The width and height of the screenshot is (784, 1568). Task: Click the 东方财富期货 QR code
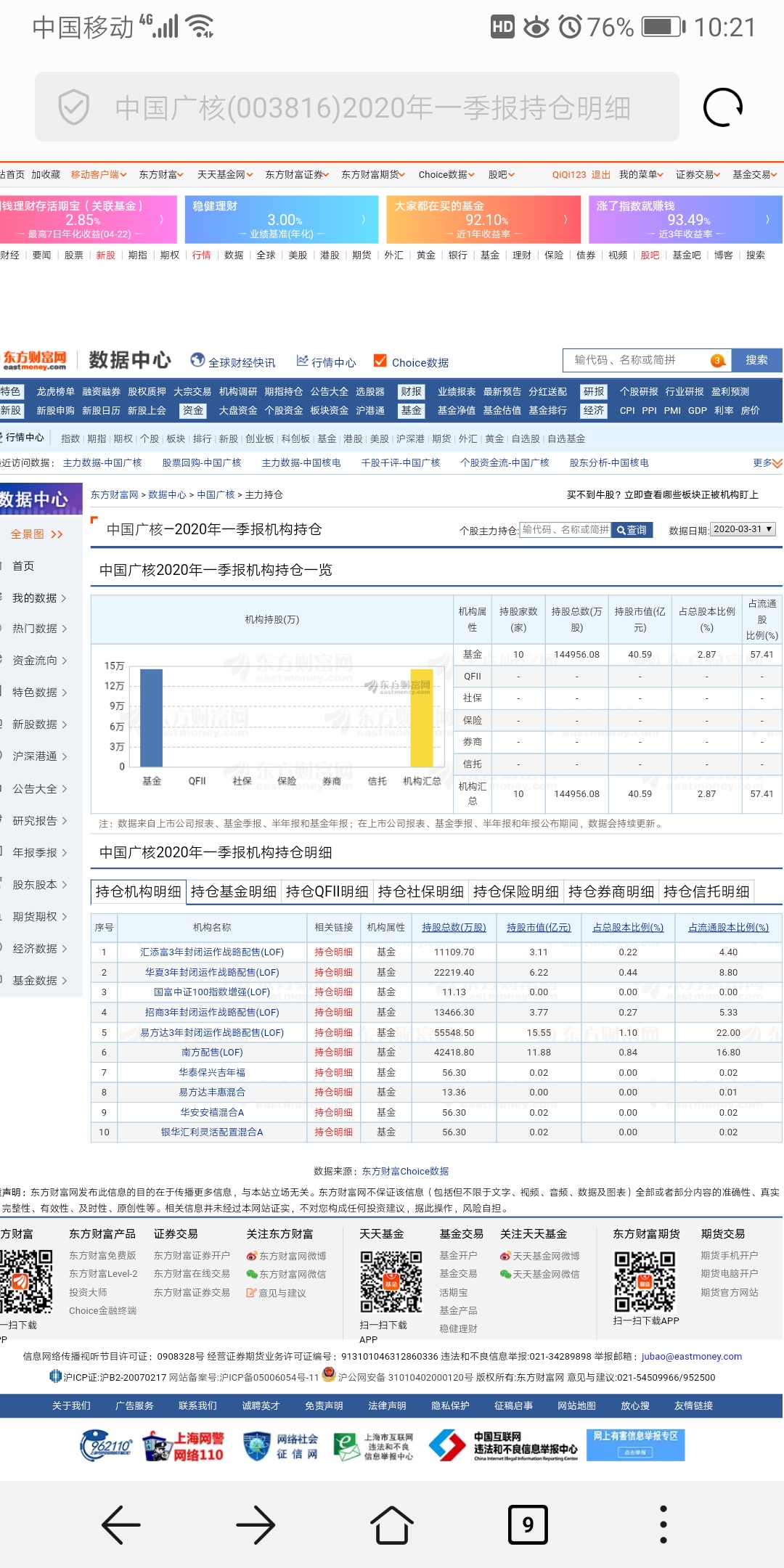pos(645,1281)
